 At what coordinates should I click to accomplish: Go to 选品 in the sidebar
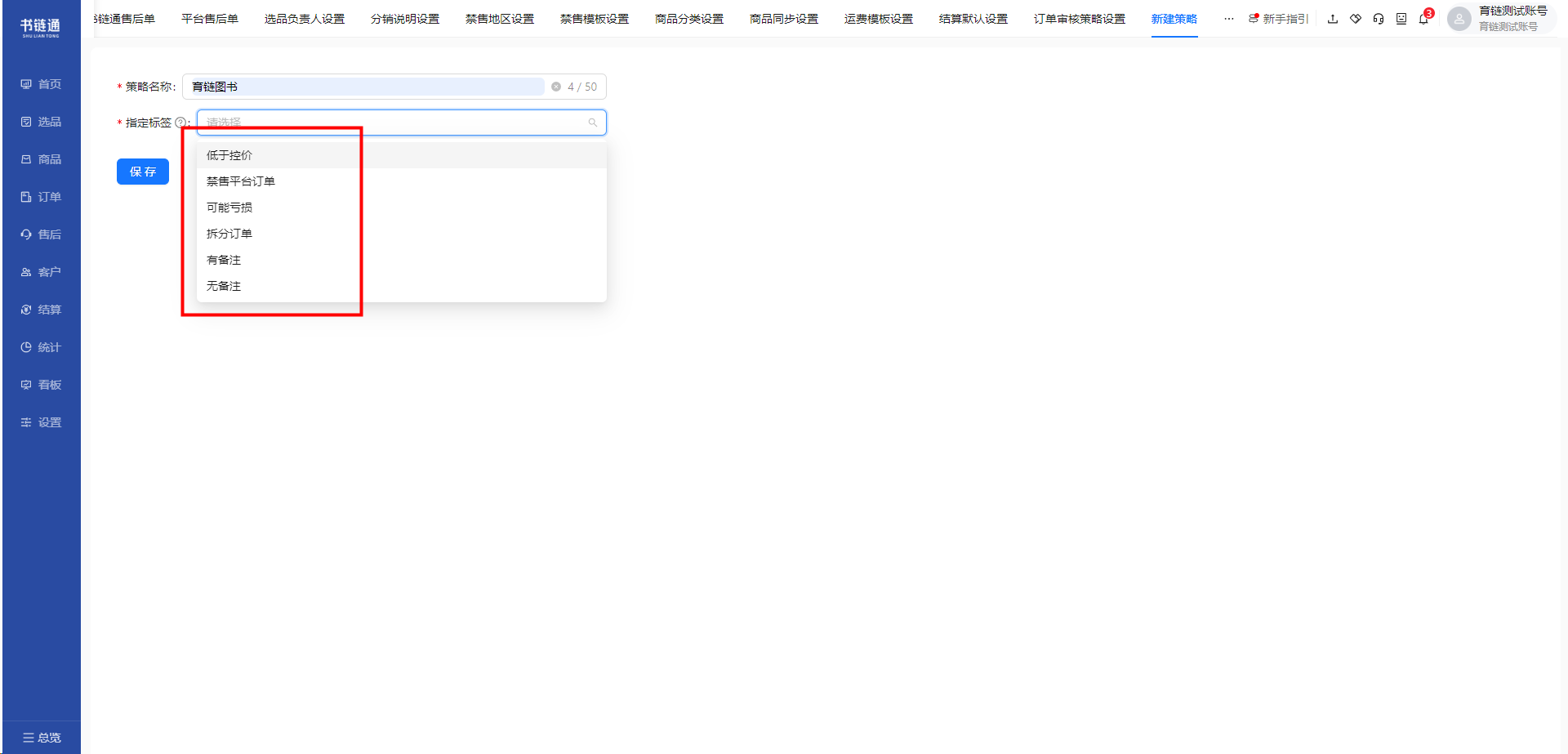(41, 122)
